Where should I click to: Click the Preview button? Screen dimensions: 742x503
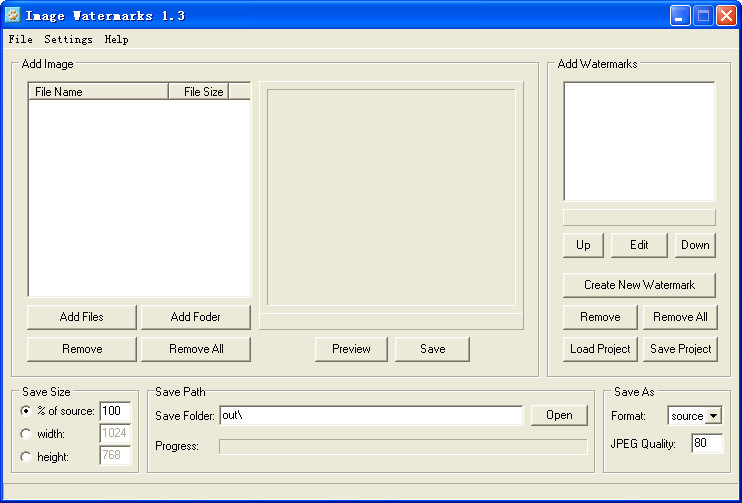click(x=351, y=349)
